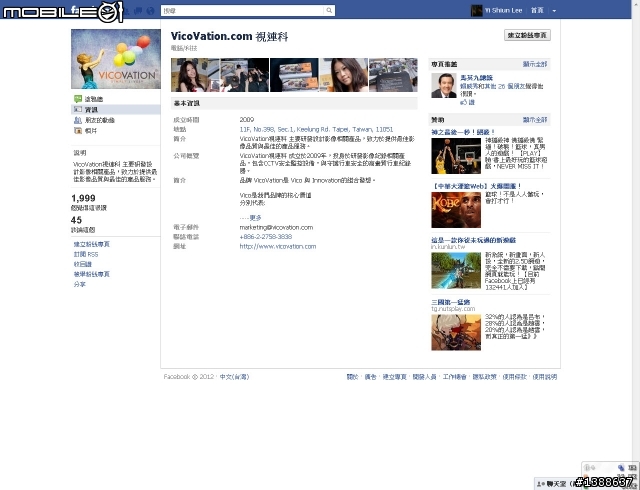Expand the 更多 more link in info
Image resolution: width=640 pixels, height=490 pixels.
click(x=250, y=218)
